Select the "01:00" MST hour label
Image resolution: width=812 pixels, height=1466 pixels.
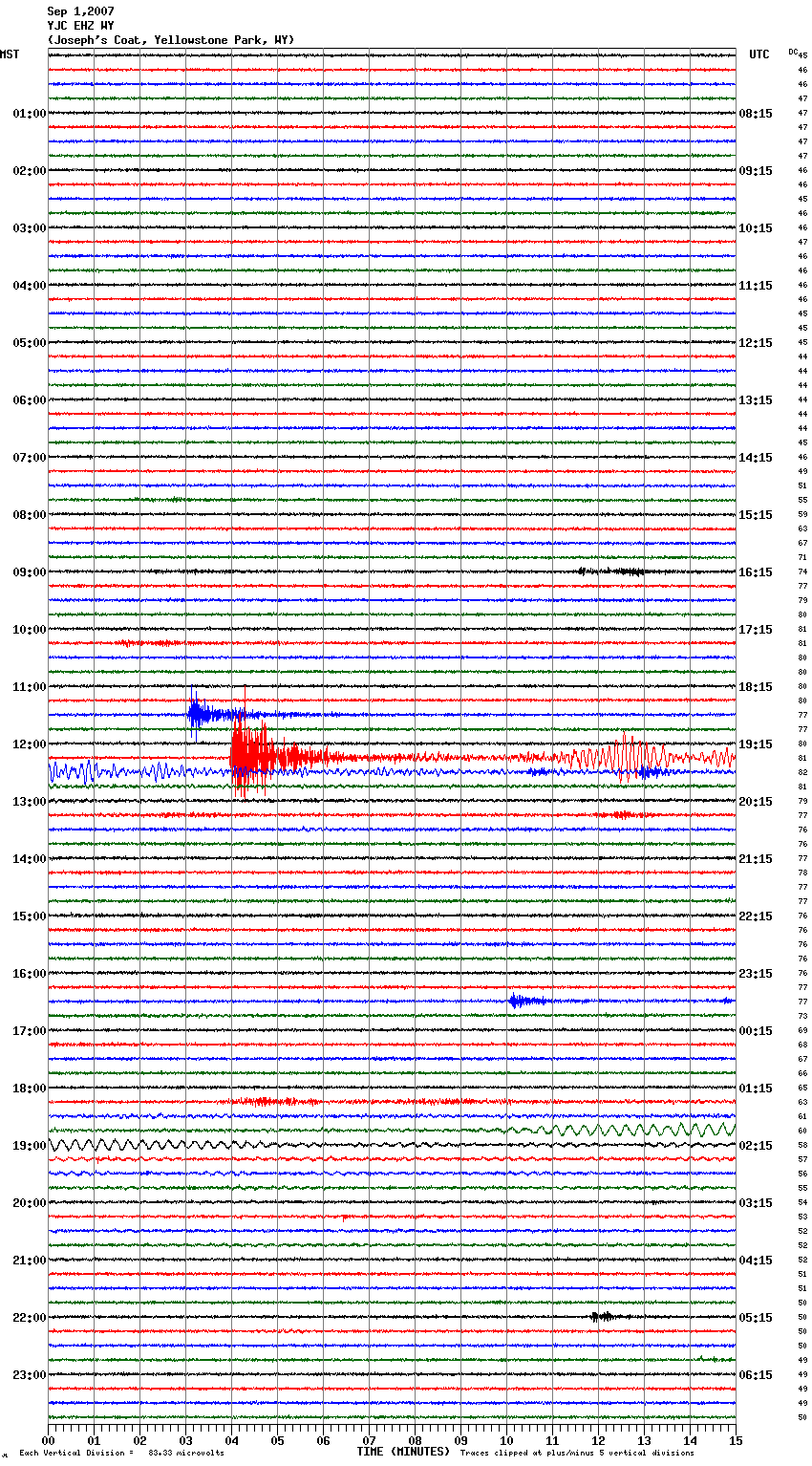pyautogui.click(x=29, y=114)
